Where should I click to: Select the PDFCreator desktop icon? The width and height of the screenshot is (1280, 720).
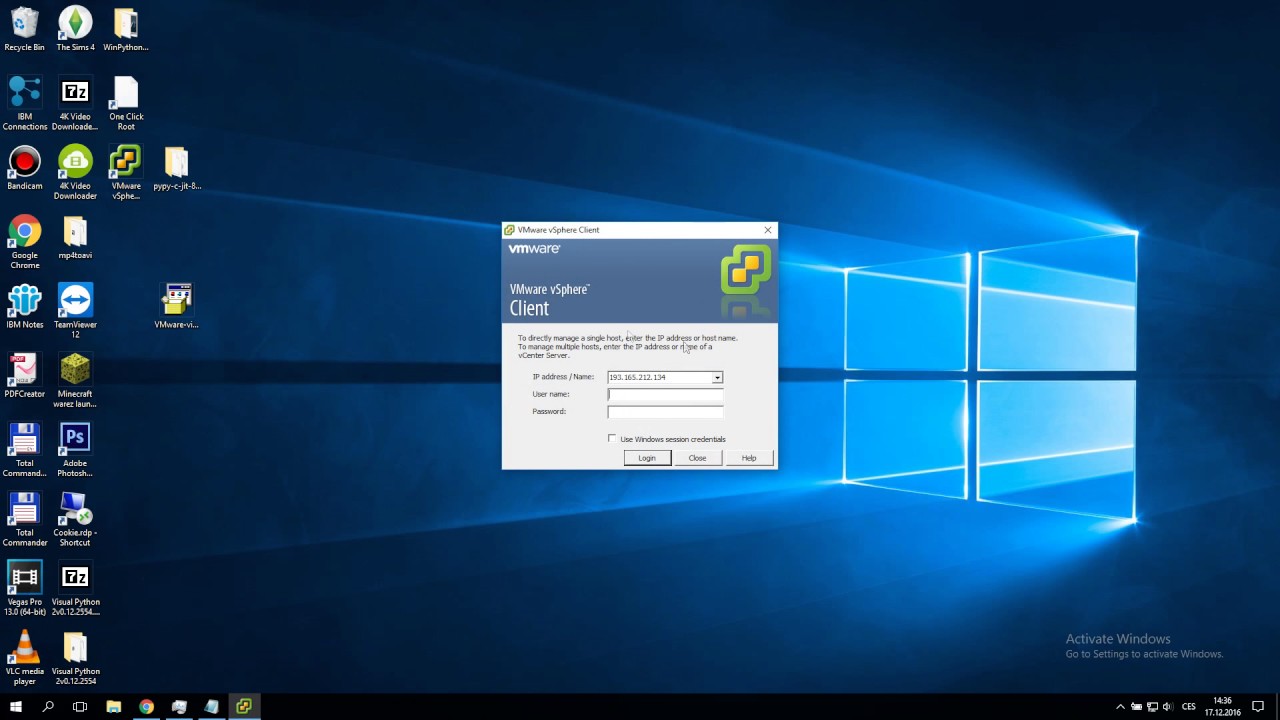(x=24, y=375)
